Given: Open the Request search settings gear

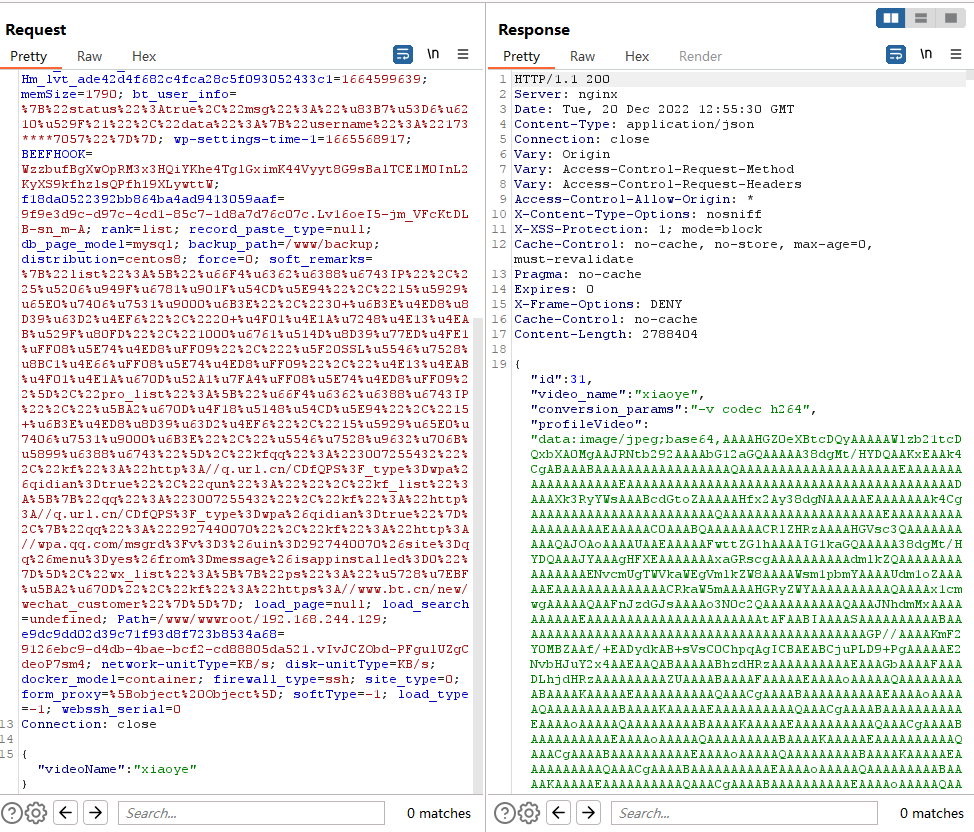Looking at the screenshot, I should (x=36, y=812).
